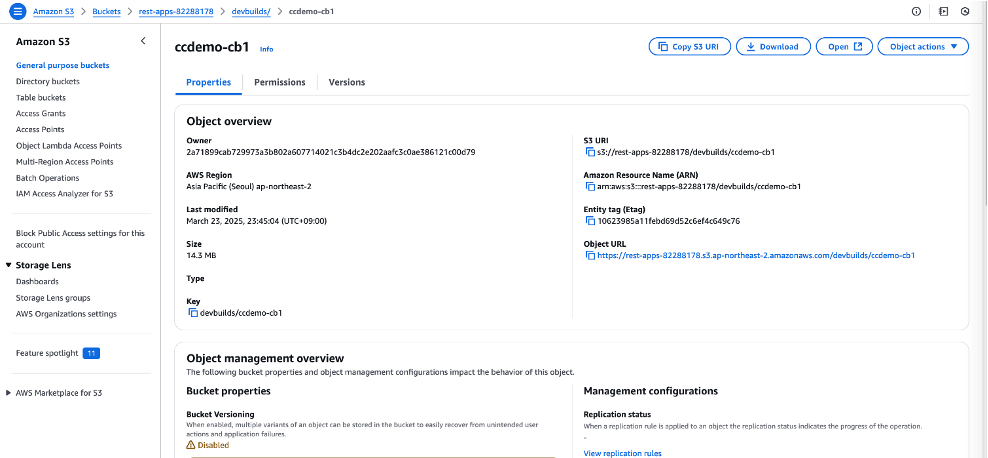Click the clock-style settings icon at top right
This screenshot has height=458, width=988.
click(965, 11)
